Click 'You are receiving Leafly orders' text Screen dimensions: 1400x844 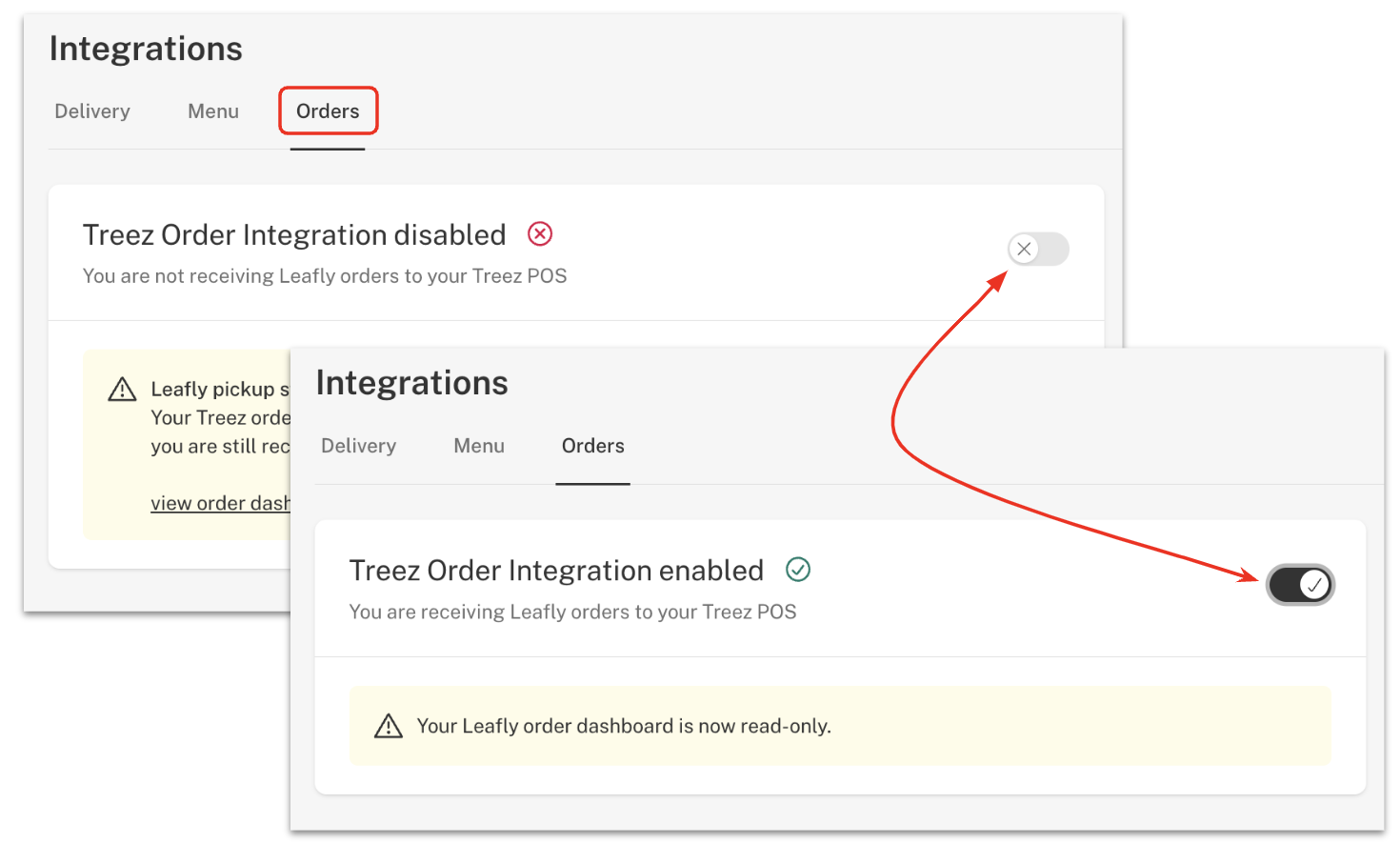[572, 612]
